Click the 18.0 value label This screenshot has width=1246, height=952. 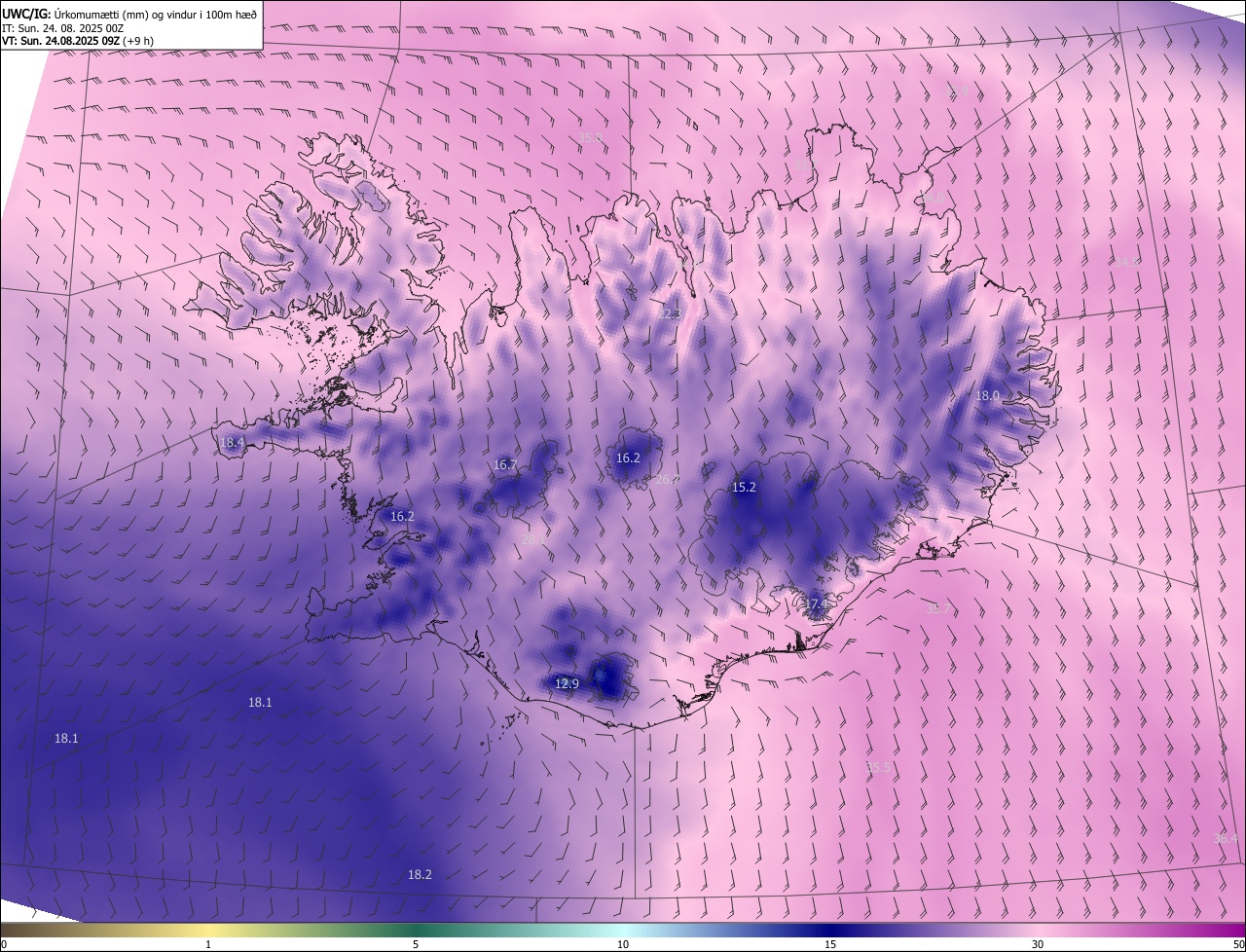point(987,396)
